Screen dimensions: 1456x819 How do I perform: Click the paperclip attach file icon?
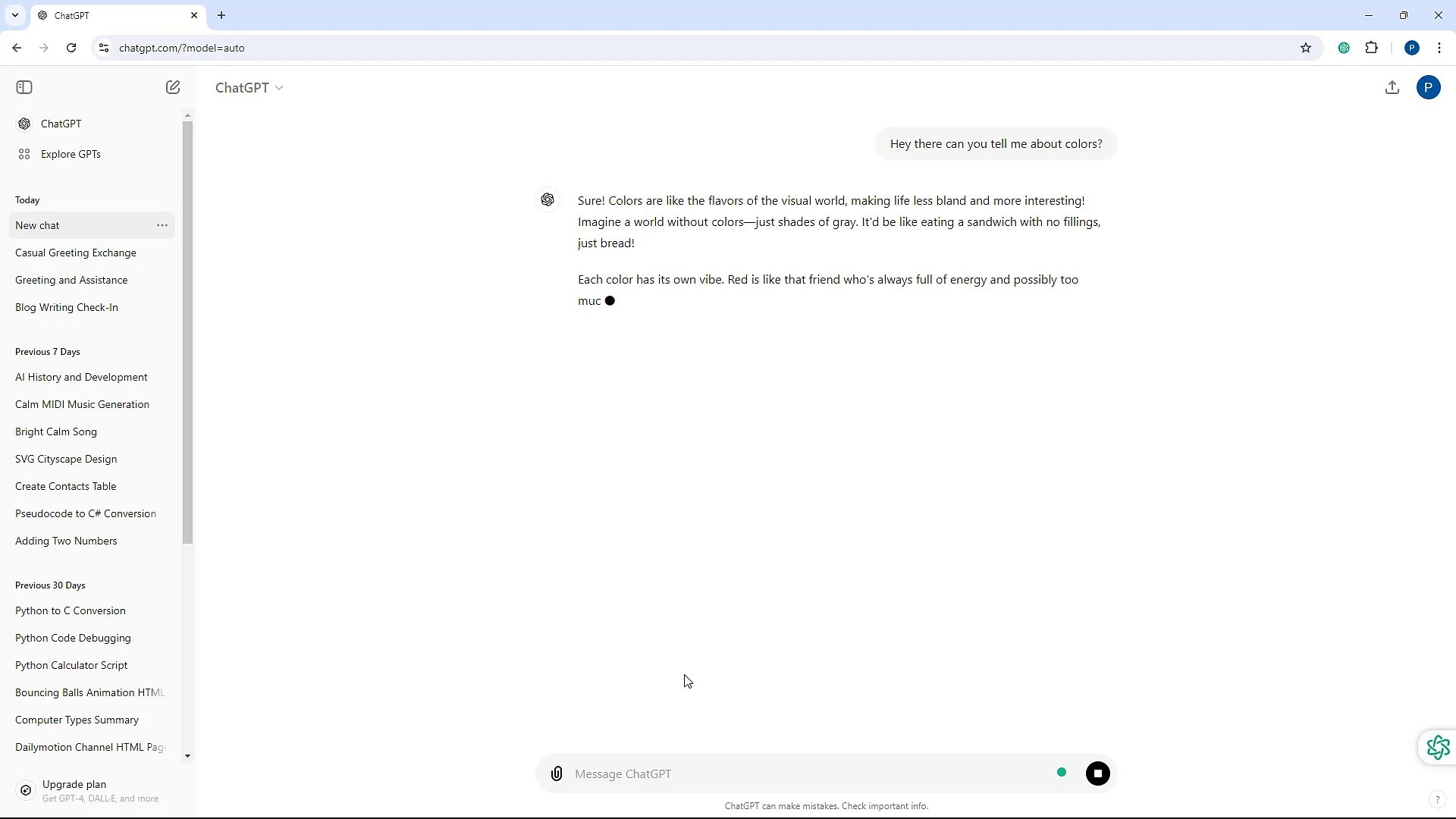pos(557,773)
